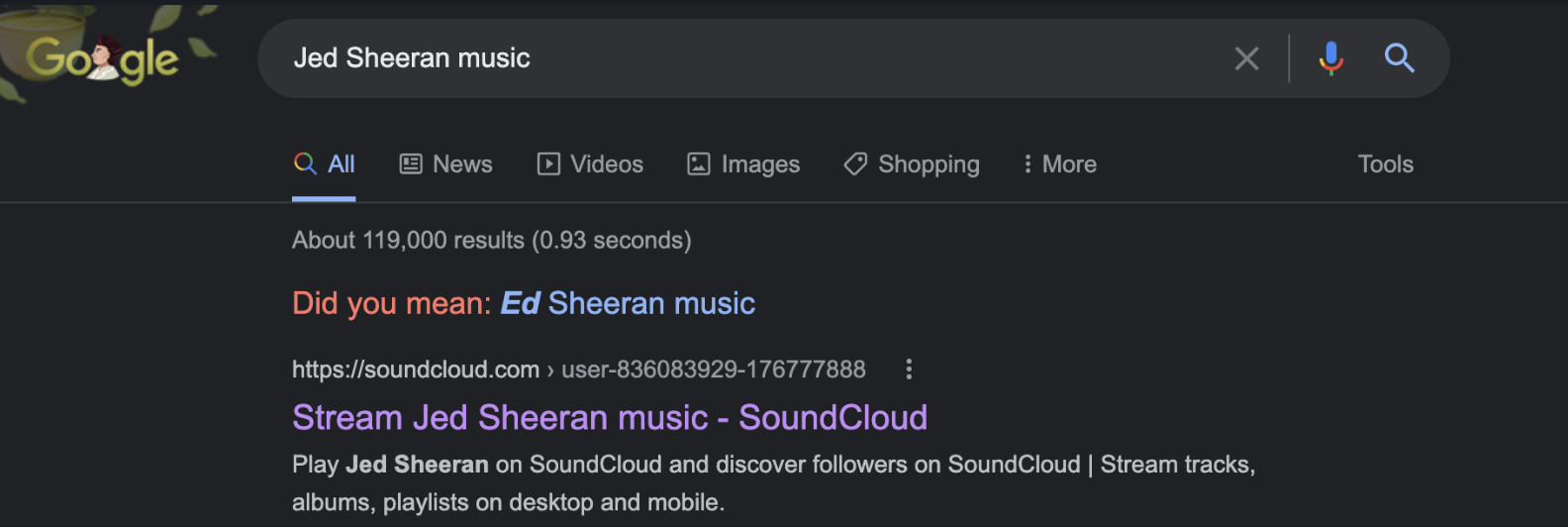Click the tag icon beside Shopping
The width and height of the screenshot is (1568, 527).
pyautogui.click(x=855, y=164)
